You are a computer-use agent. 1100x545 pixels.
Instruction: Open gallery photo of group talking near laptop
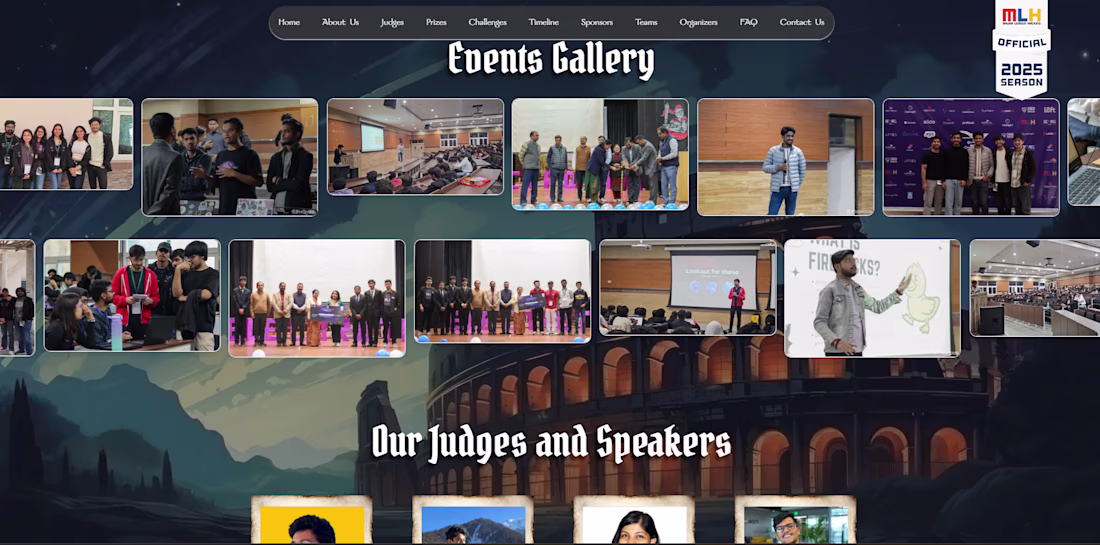coord(229,157)
